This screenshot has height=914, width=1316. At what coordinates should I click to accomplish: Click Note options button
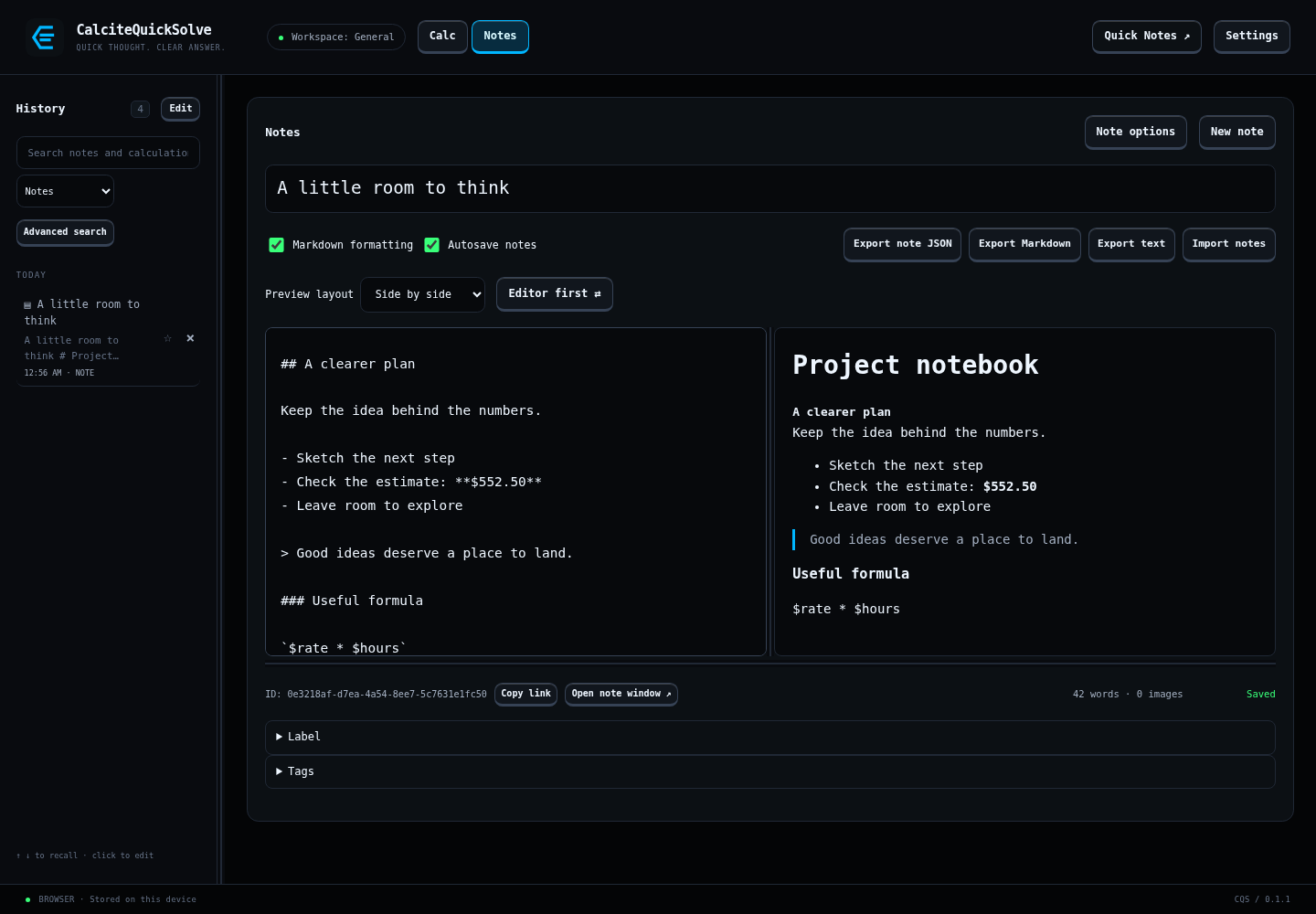1136,132
